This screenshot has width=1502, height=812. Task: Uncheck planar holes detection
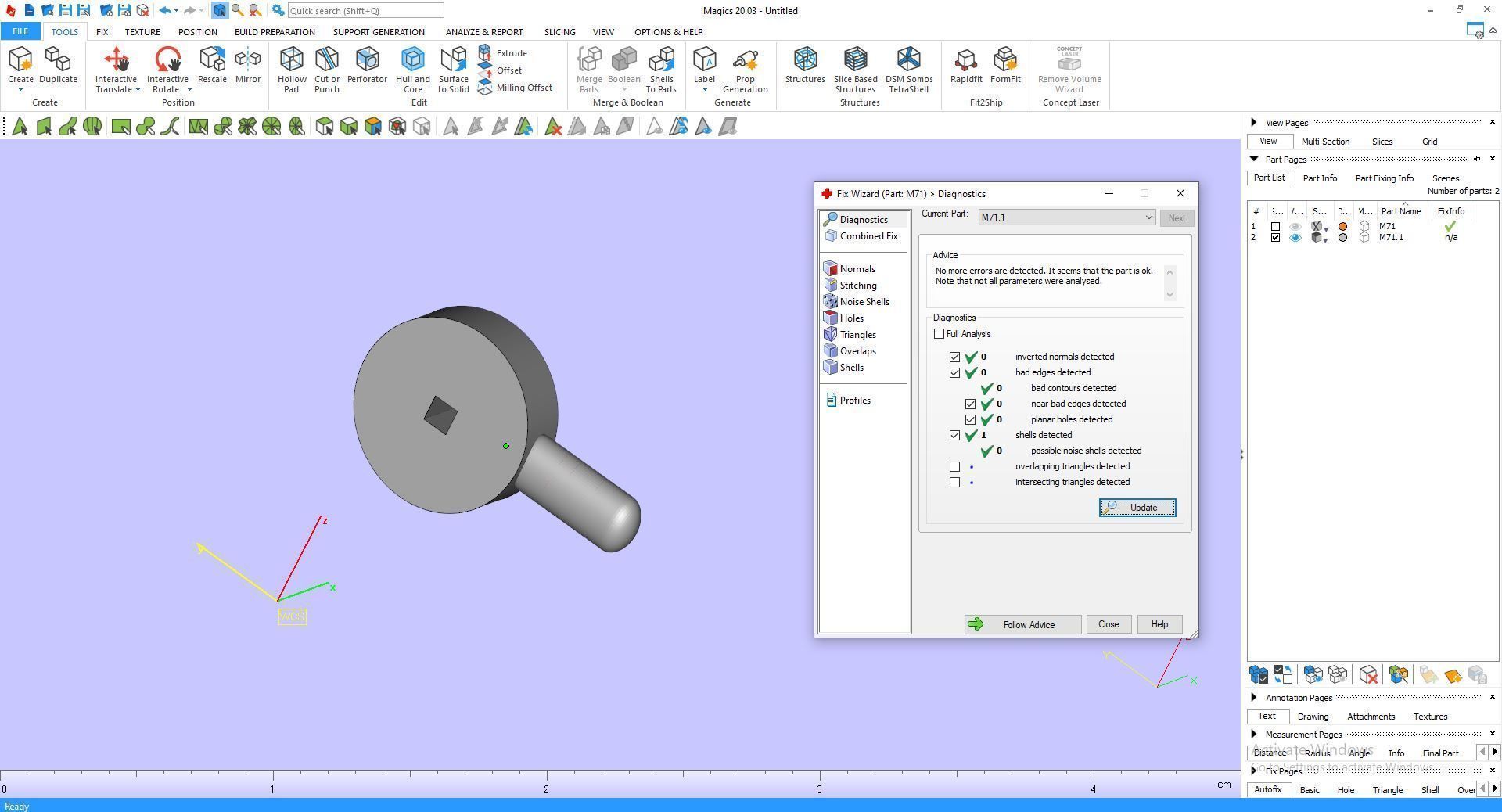pyautogui.click(x=970, y=419)
